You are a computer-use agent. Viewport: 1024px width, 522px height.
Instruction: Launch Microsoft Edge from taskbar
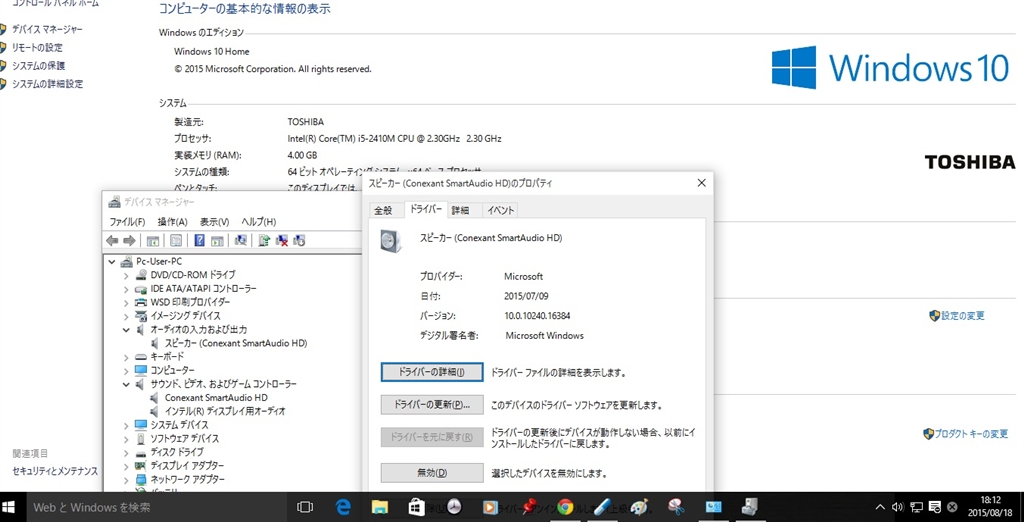point(343,507)
